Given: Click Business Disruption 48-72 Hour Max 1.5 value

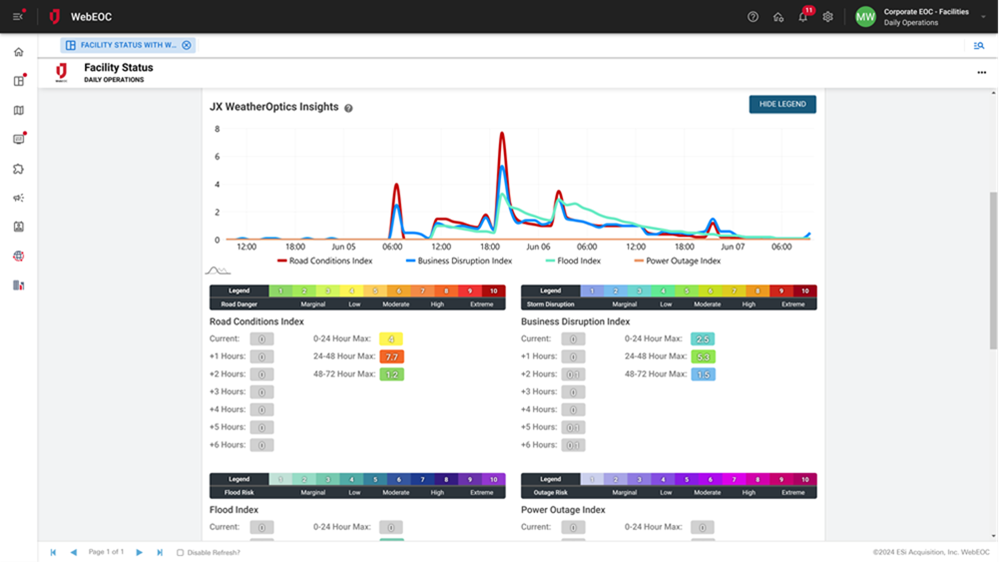Looking at the screenshot, I should pos(703,375).
